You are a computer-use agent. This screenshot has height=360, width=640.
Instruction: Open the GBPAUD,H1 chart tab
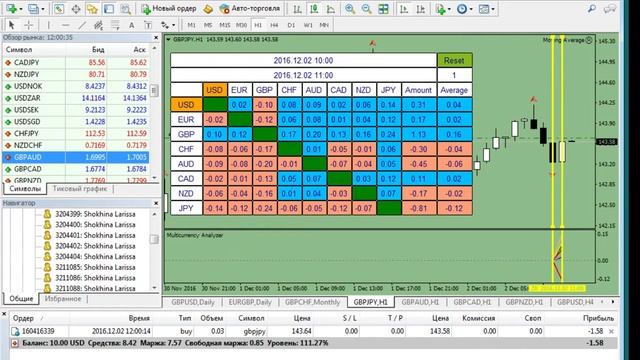420,302
